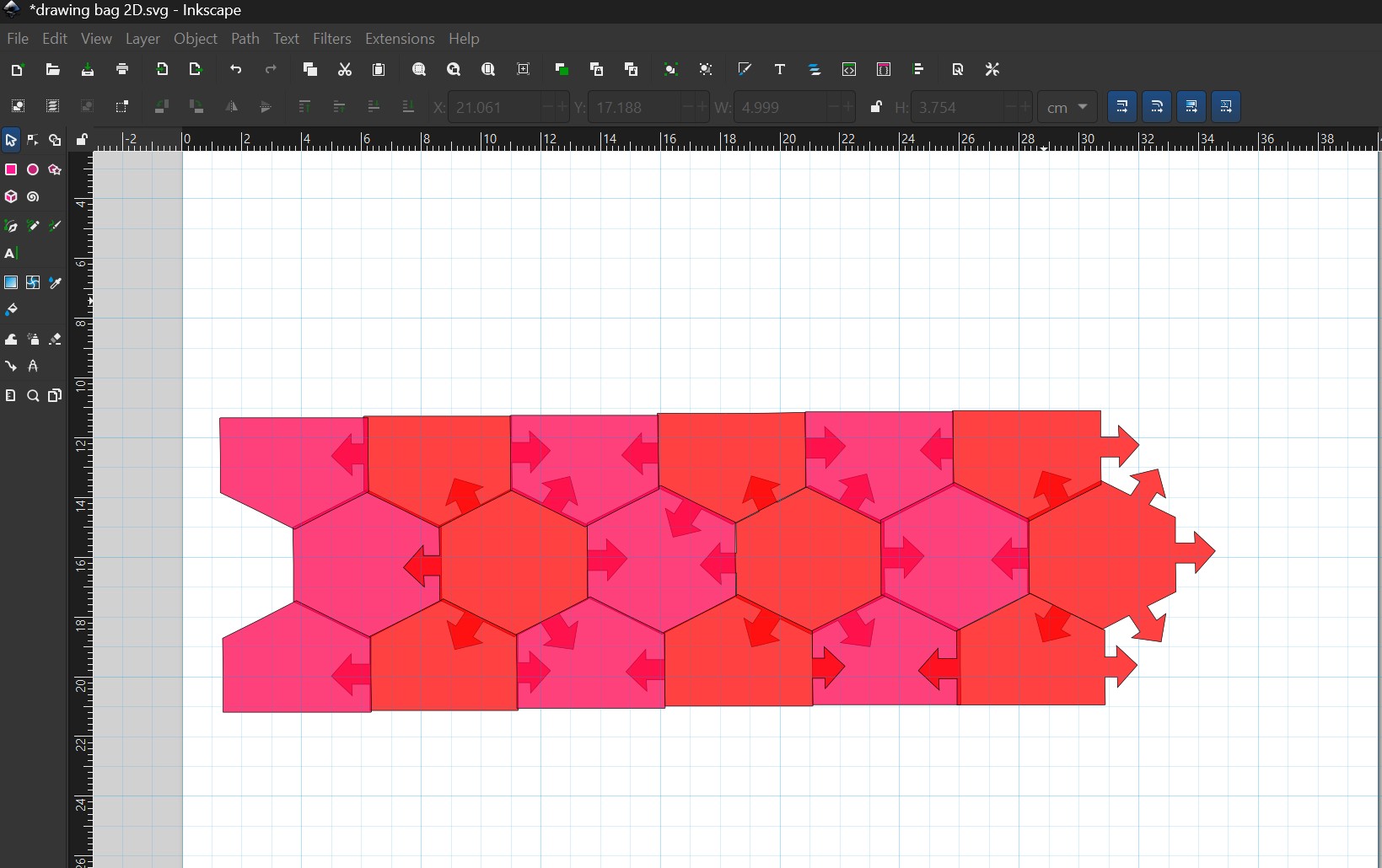Open the XML editor dialog
Viewport: 1382px width, 868px height.
pyautogui.click(x=849, y=70)
